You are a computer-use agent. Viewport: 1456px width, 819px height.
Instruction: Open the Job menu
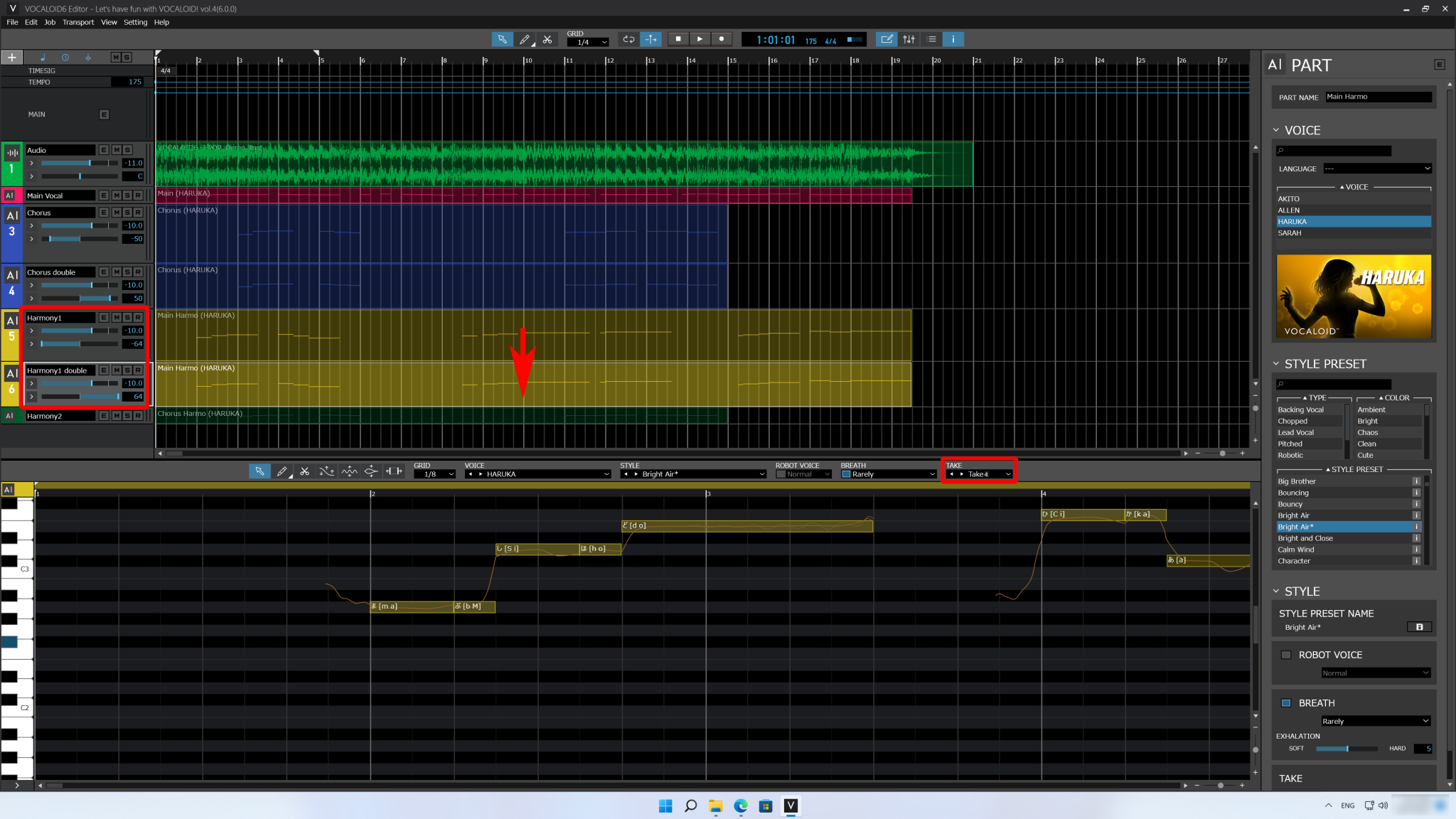pyautogui.click(x=50, y=22)
